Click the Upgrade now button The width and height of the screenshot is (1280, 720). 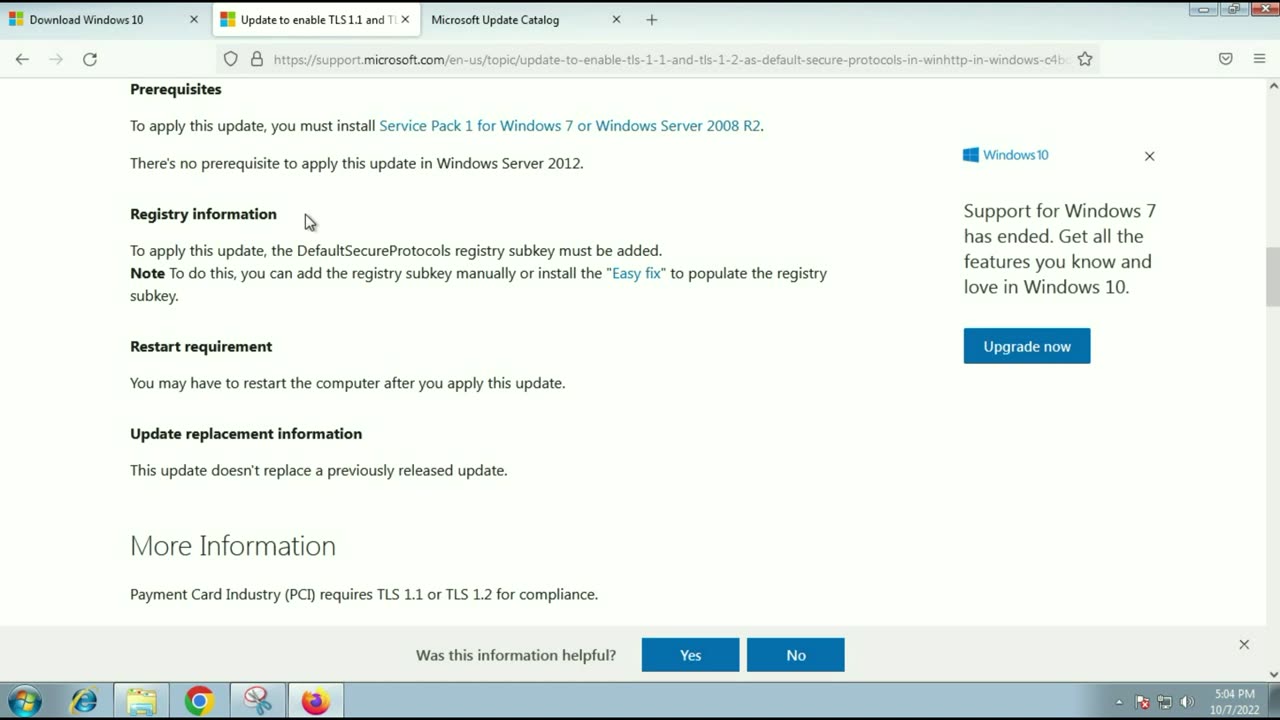pyautogui.click(x=1027, y=346)
